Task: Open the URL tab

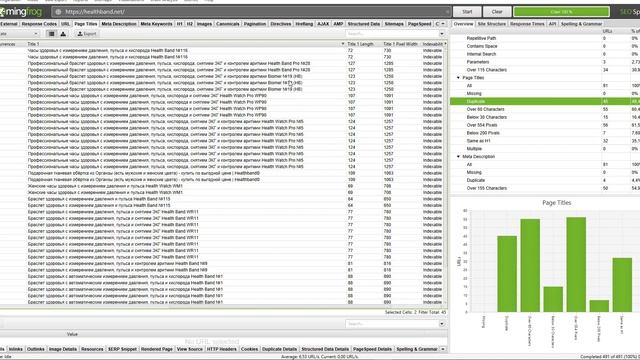Action: point(65,24)
